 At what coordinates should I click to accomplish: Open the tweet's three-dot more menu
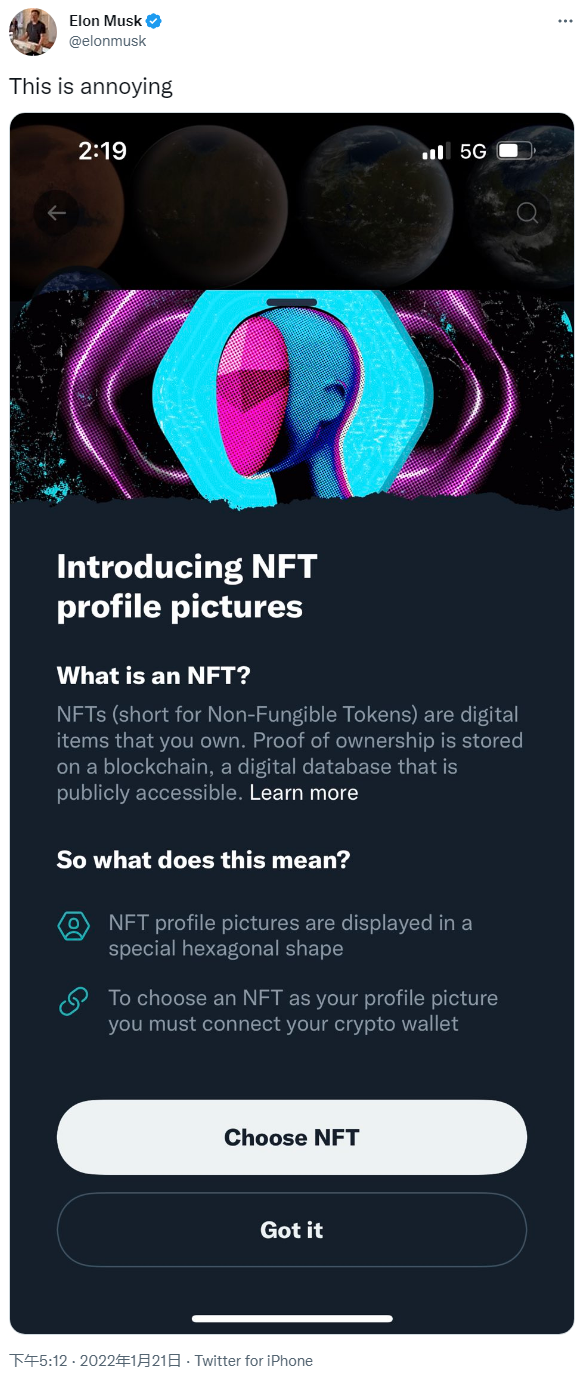coord(565,21)
